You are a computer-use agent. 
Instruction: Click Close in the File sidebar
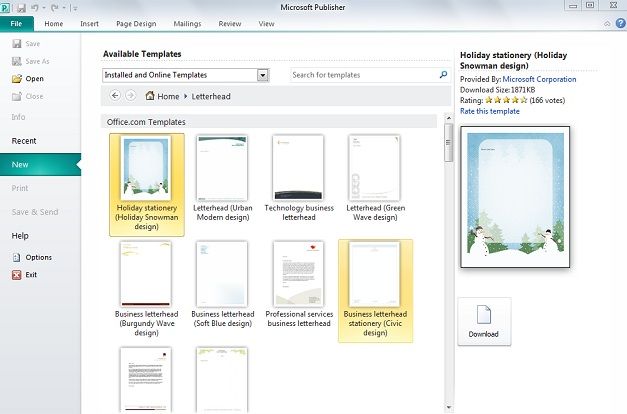[28, 96]
